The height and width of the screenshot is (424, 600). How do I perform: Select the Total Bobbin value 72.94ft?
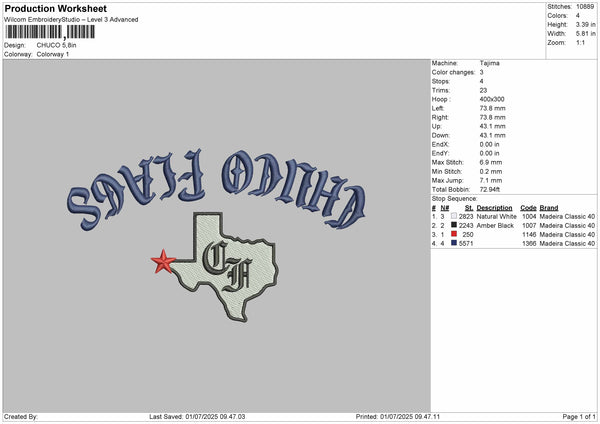click(x=489, y=189)
